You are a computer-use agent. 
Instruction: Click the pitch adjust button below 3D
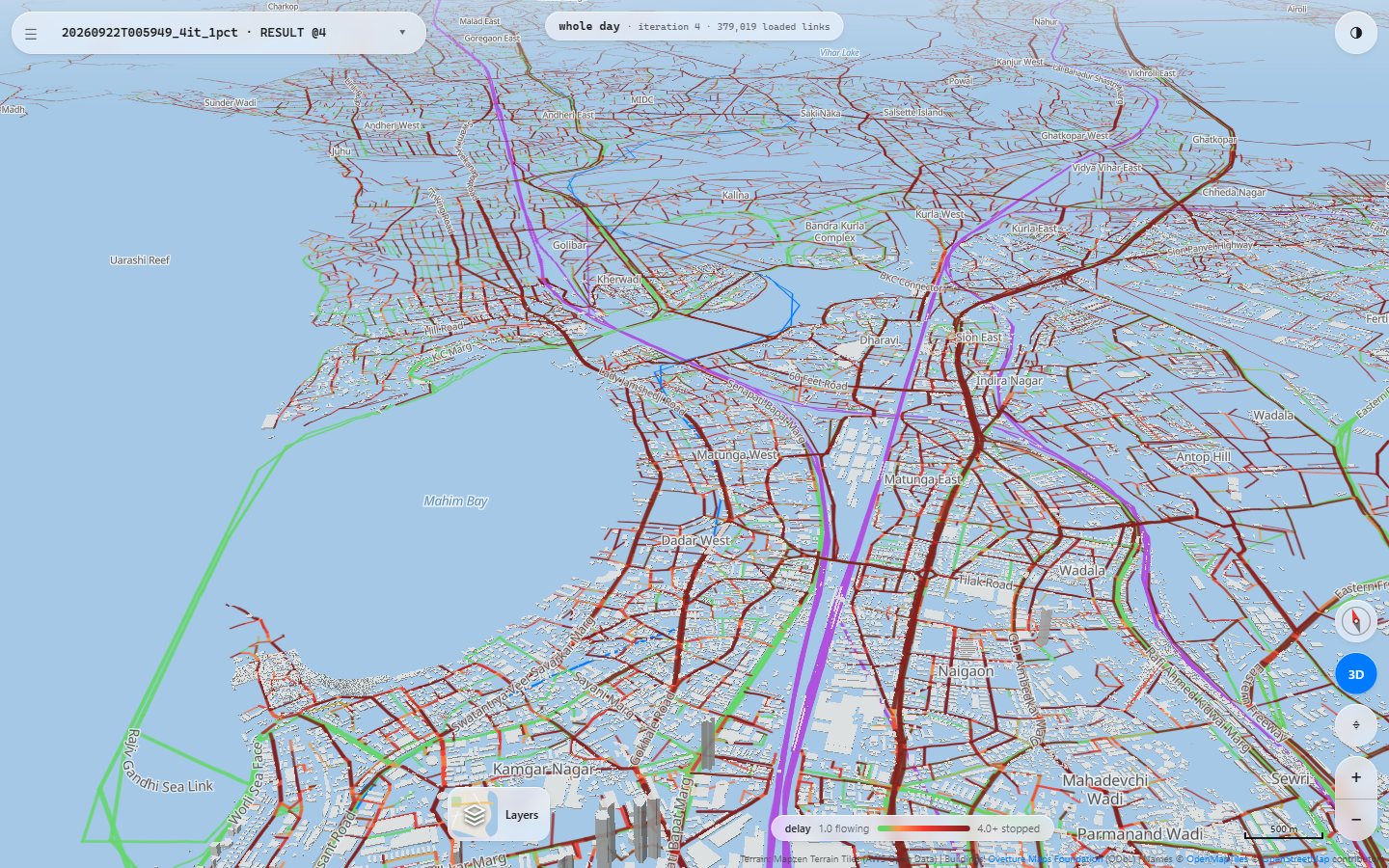[1355, 725]
